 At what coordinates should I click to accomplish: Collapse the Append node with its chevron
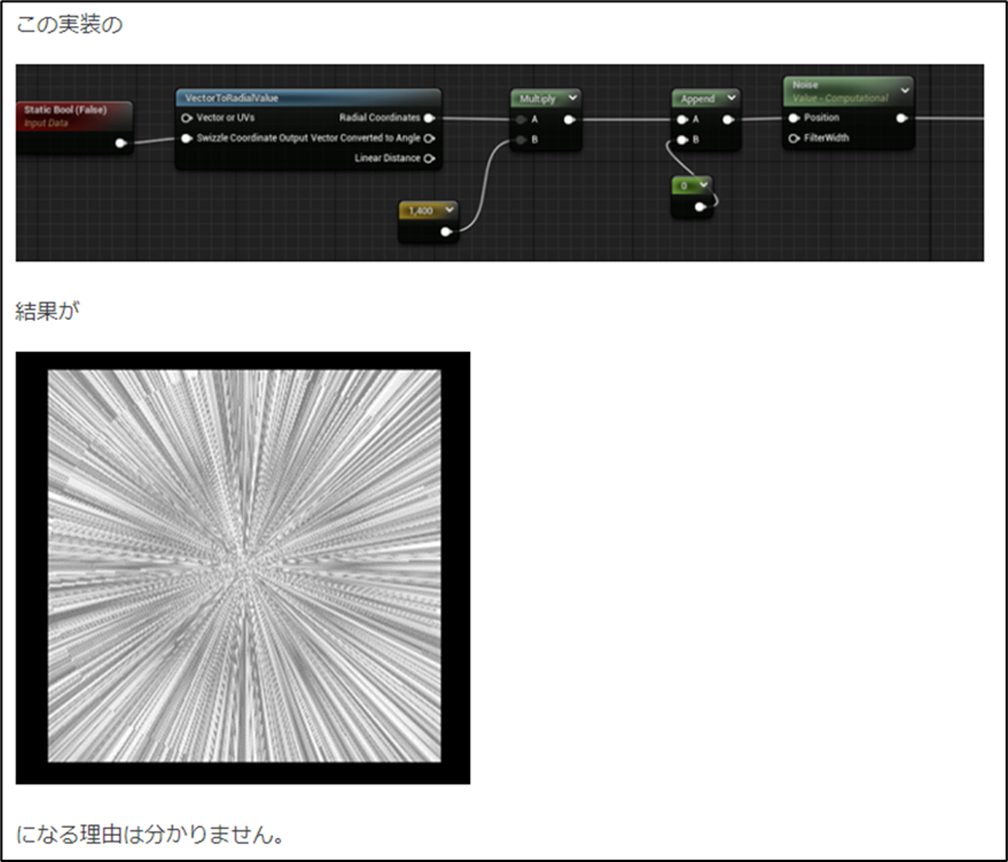click(x=732, y=98)
